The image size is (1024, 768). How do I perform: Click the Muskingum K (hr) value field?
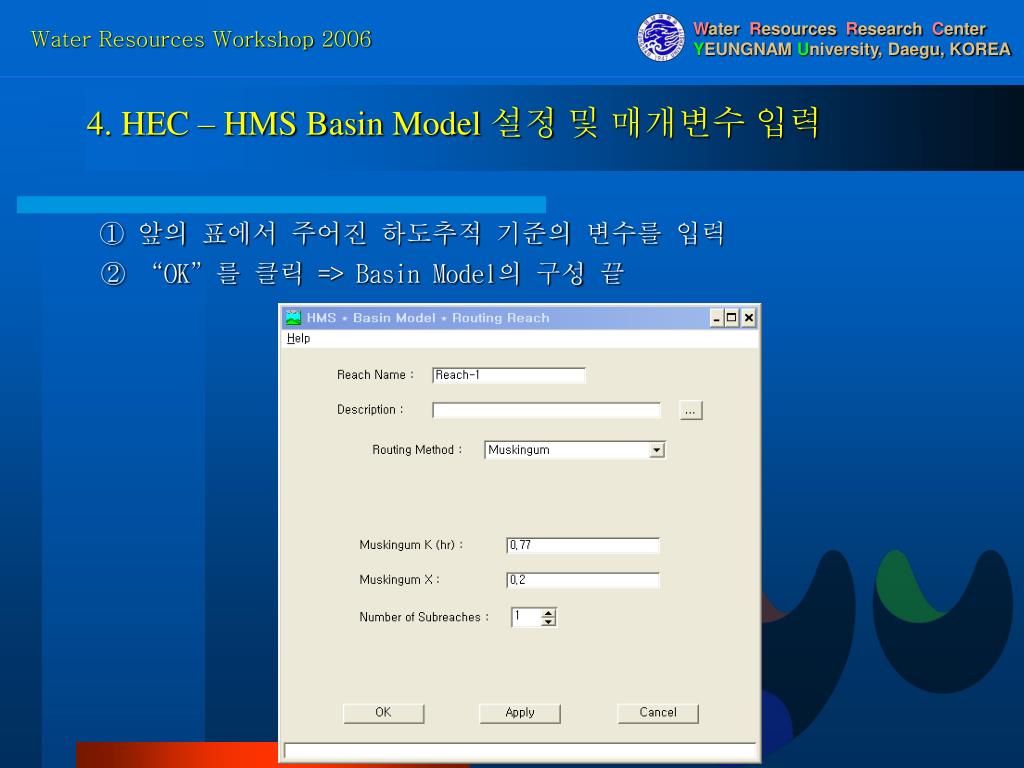coord(583,545)
